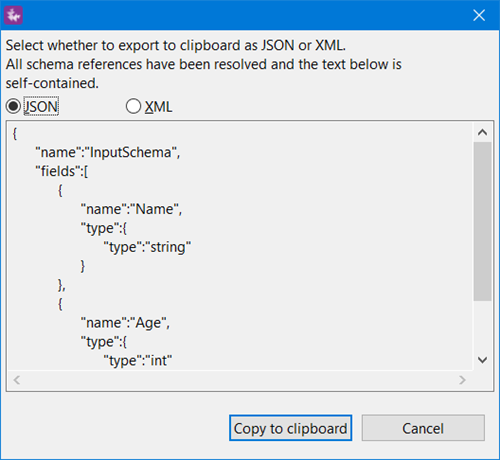Click vertical scrollbar track below the thumb
Screen dimensions: 500x460
coord(482,325)
